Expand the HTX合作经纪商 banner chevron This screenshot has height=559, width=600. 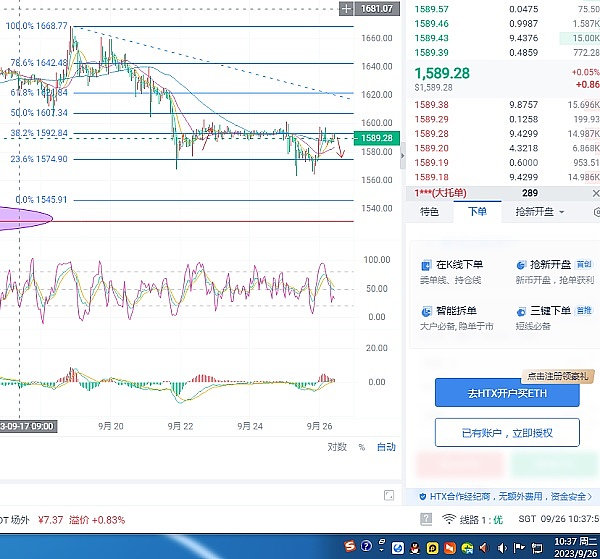click(592, 496)
